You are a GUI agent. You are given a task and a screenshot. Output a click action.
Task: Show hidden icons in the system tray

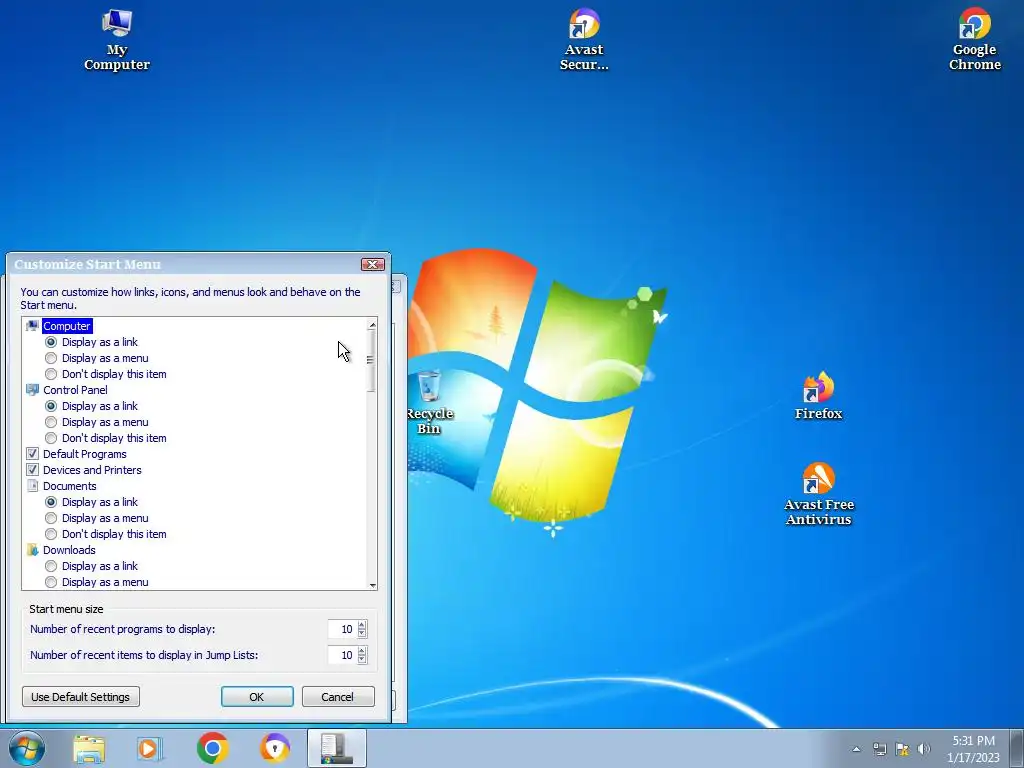856,749
